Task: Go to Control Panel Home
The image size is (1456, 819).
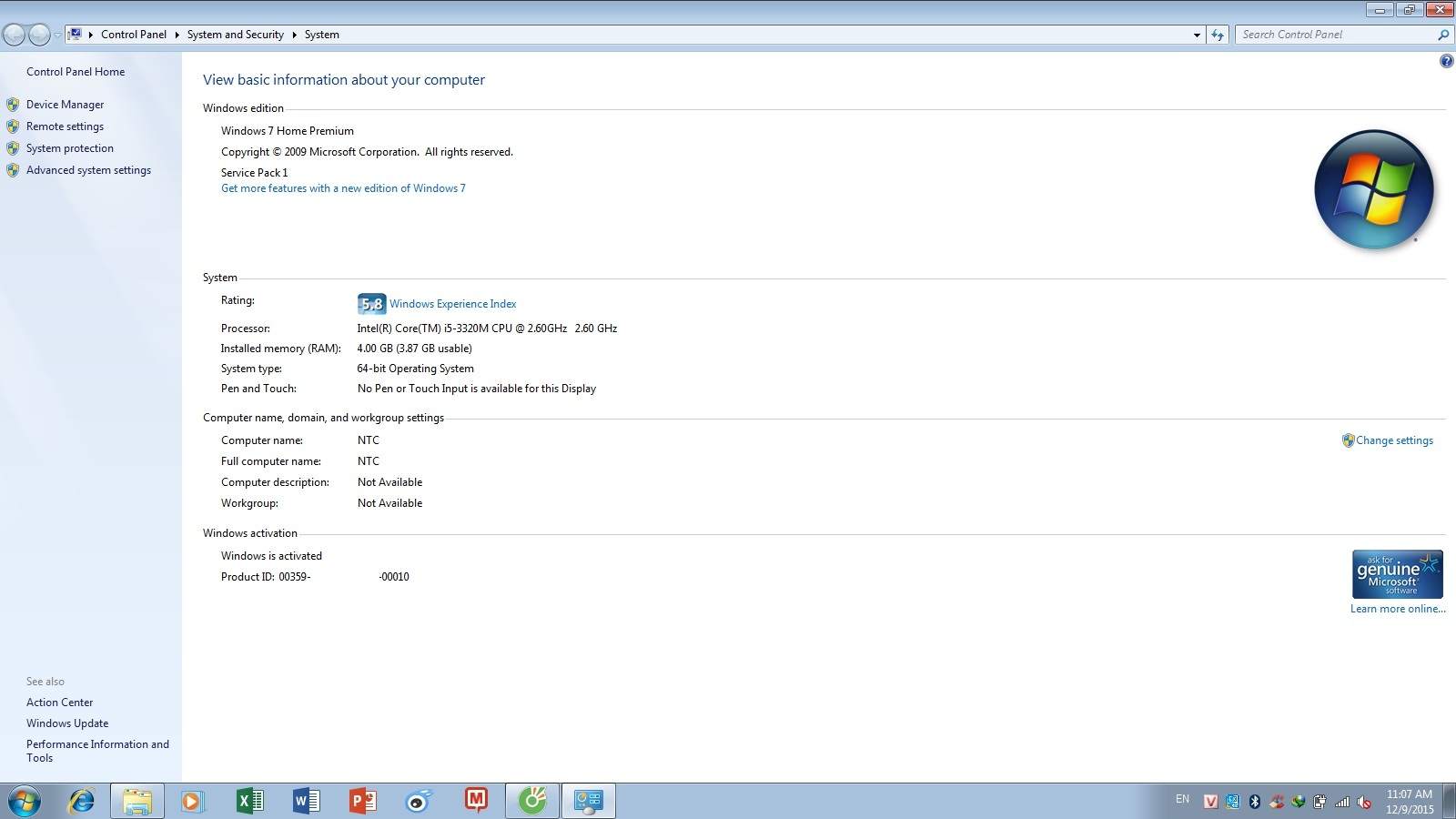Action: pos(76,72)
